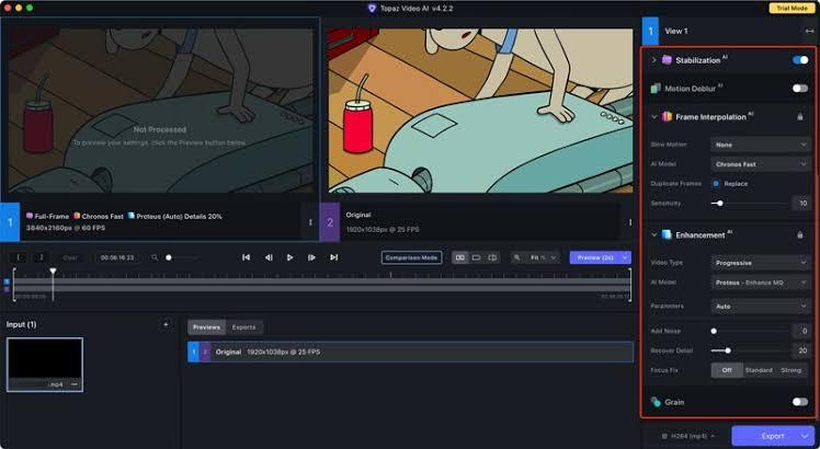Viewport: 820px width, 449px height.
Task: Click the Topaz Video AI shield logo
Action: click(x=372, y=8)
